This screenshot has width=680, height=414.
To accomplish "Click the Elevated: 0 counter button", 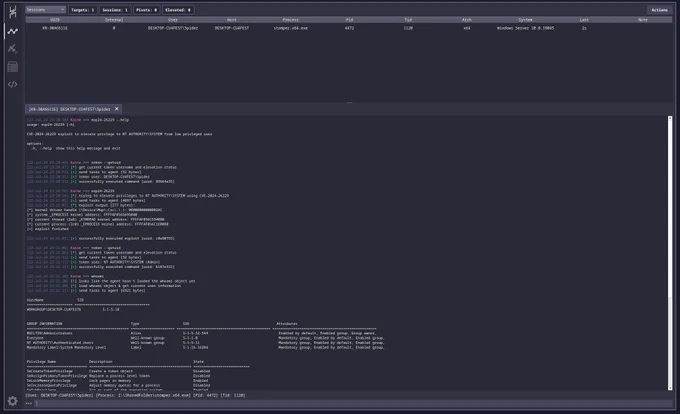I will click(x=178, y=10).
